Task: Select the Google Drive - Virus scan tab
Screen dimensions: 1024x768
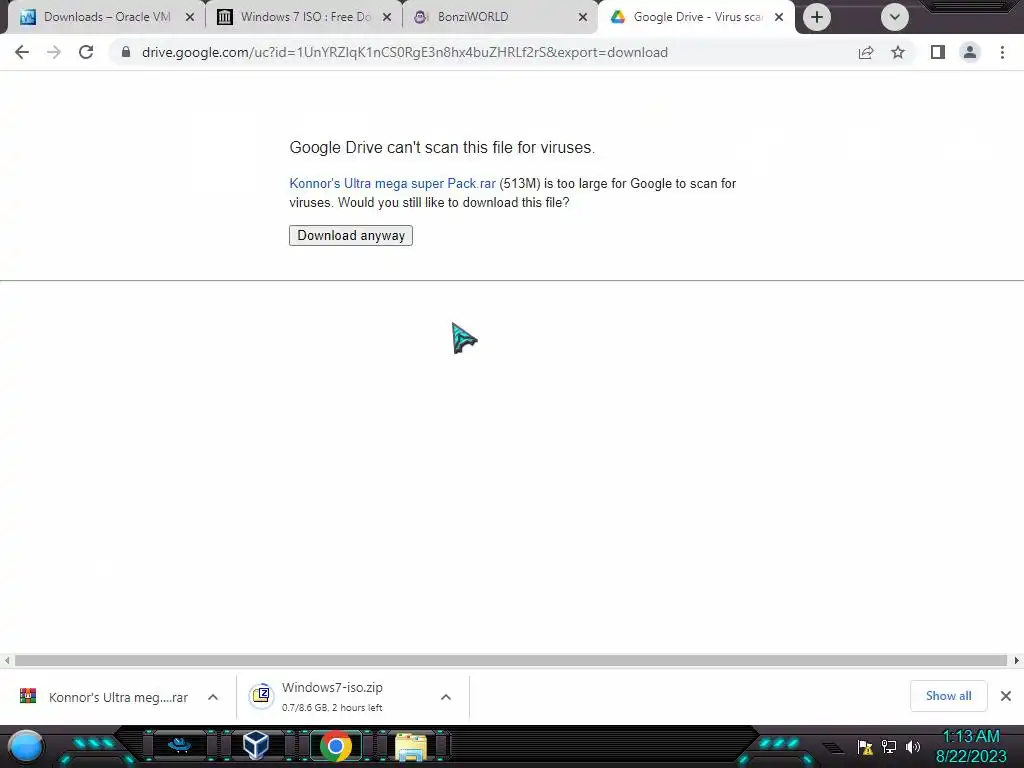Action: (697, 17)
